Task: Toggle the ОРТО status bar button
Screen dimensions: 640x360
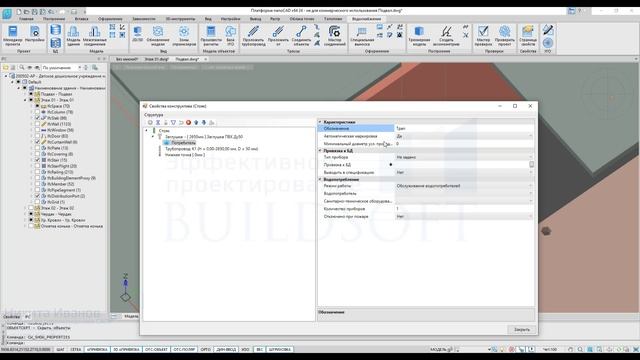Action: [x=206, y=349]
